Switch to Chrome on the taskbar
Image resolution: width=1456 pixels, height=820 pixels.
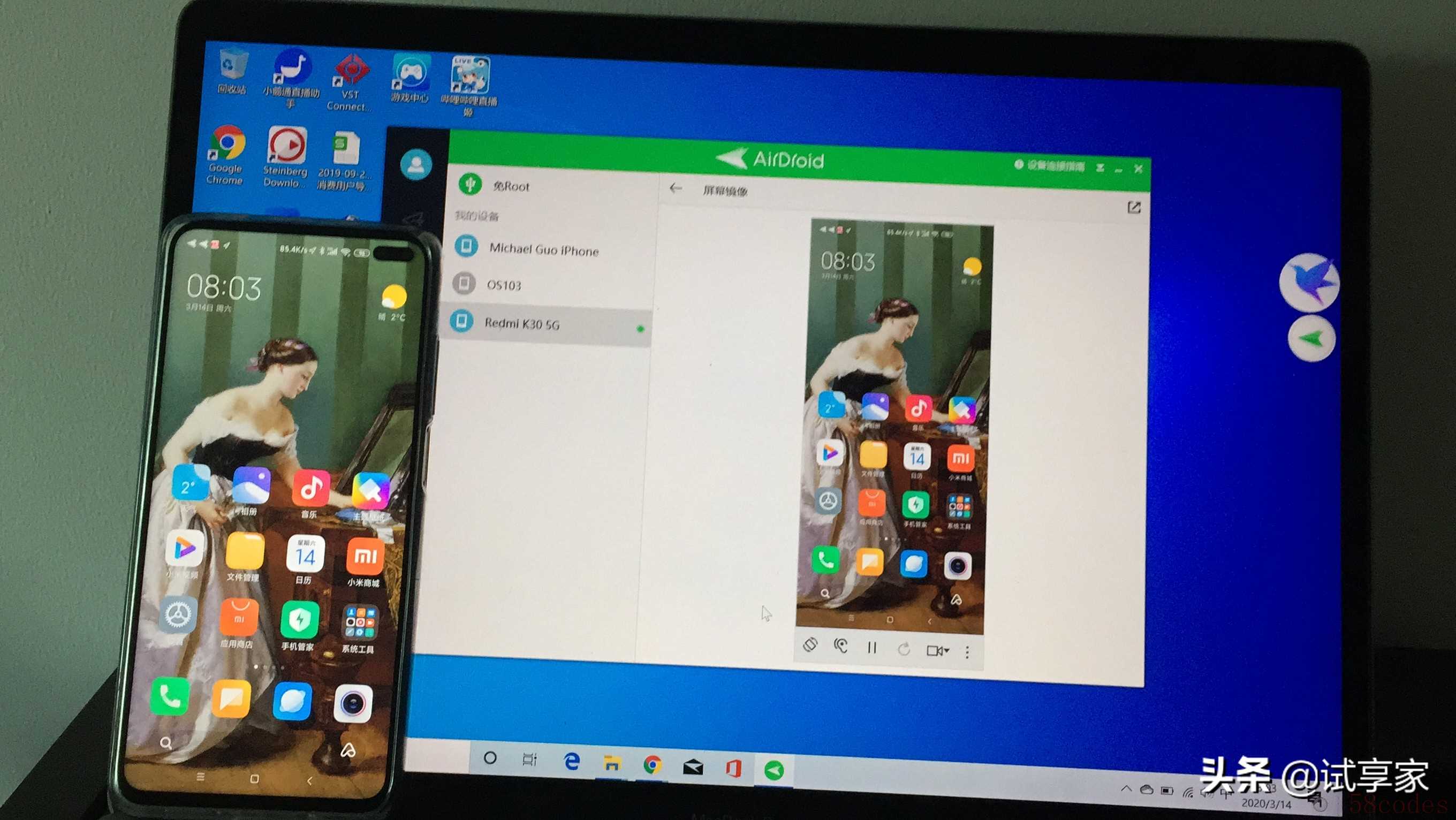[x=653, y=765]
